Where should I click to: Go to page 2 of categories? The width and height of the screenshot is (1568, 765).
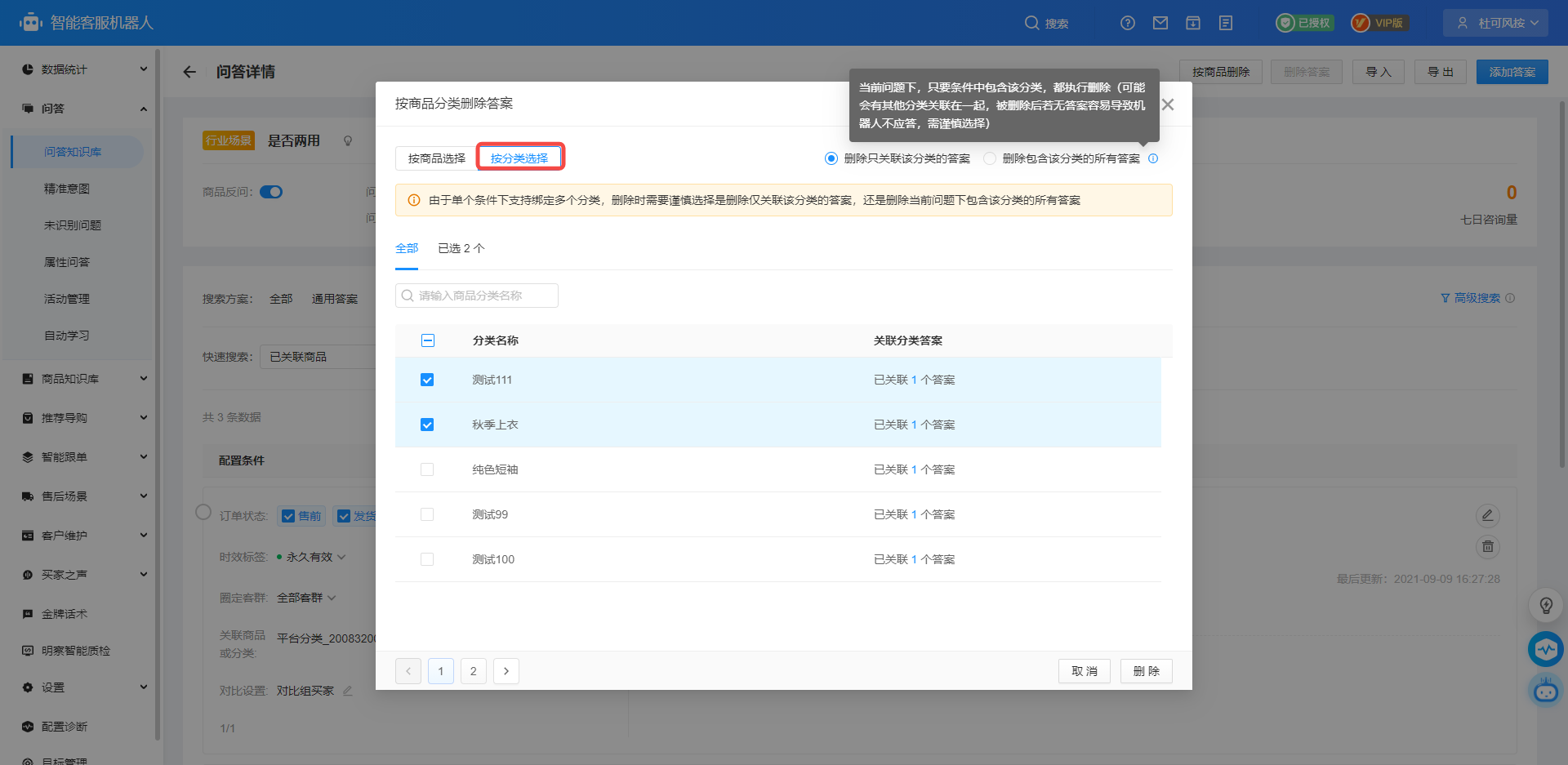click(474, 671)
